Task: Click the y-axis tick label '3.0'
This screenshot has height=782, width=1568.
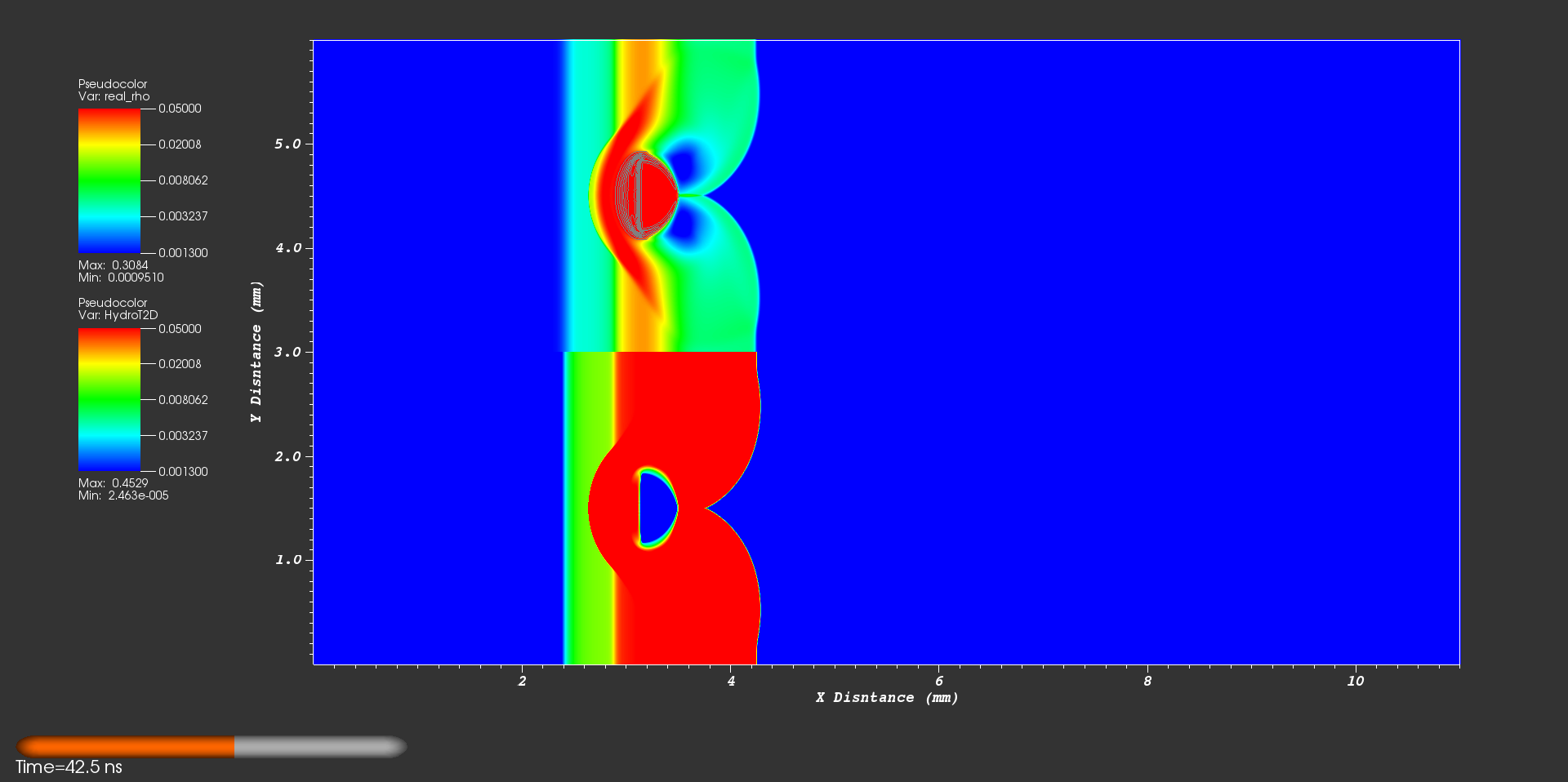Action: pos(287,352)
